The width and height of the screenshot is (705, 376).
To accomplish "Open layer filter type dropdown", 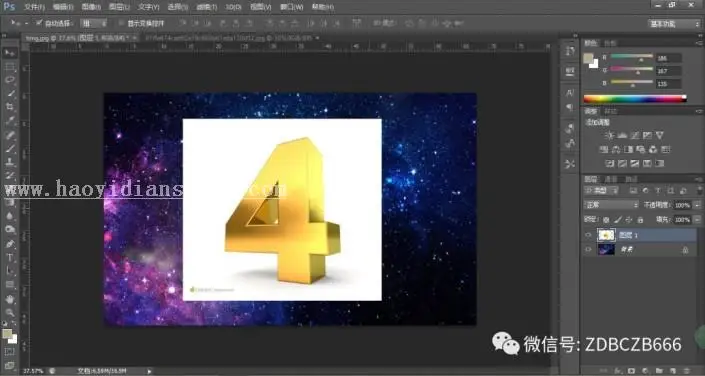I will point(602,191).
